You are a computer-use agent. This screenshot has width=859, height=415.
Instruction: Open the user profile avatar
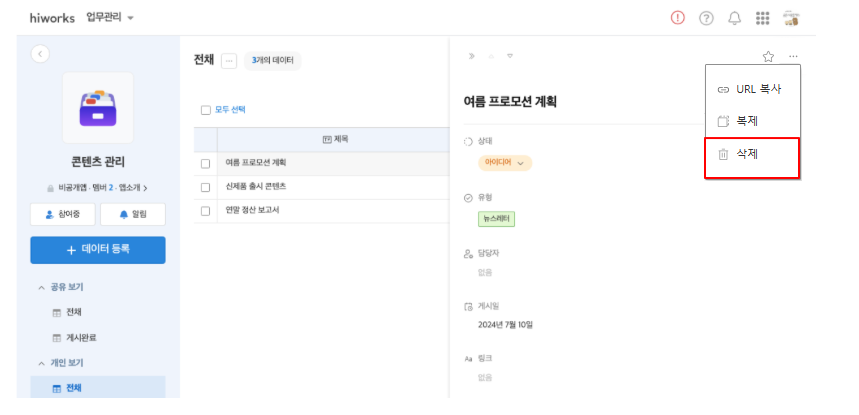point(791,18)
